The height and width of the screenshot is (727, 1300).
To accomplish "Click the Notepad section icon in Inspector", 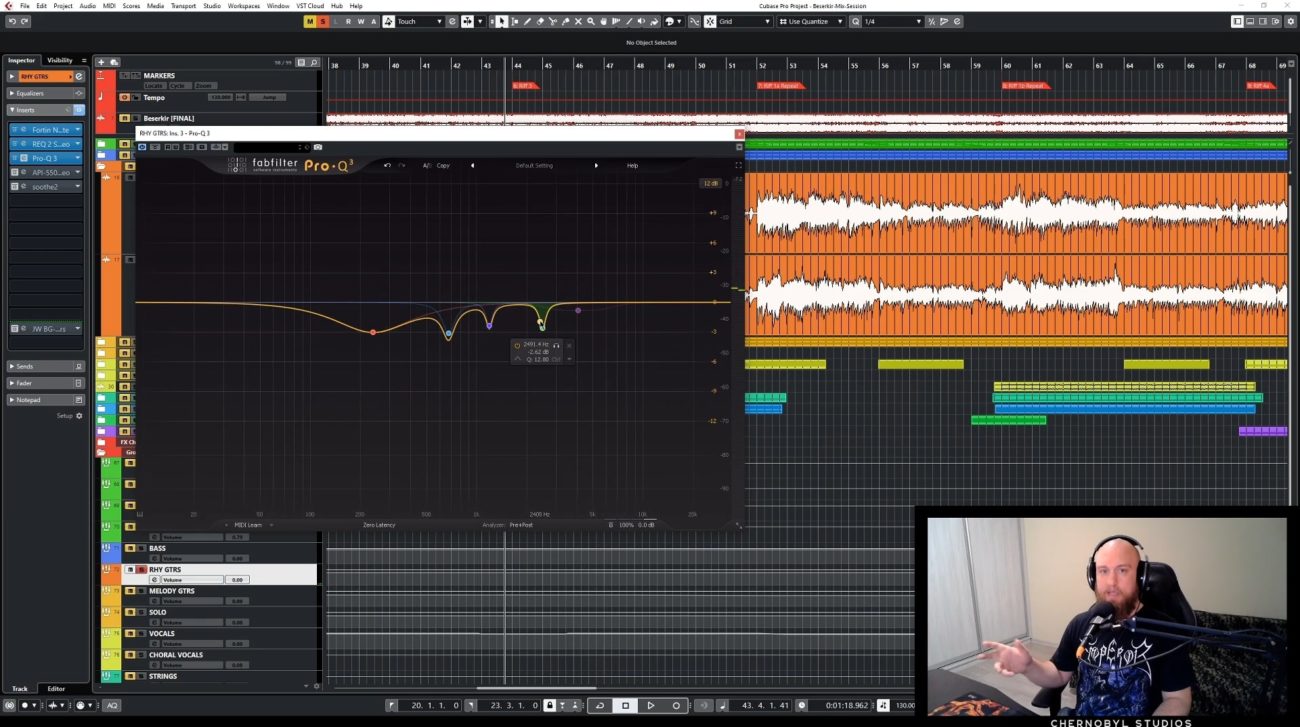I will tap(79, 400).
